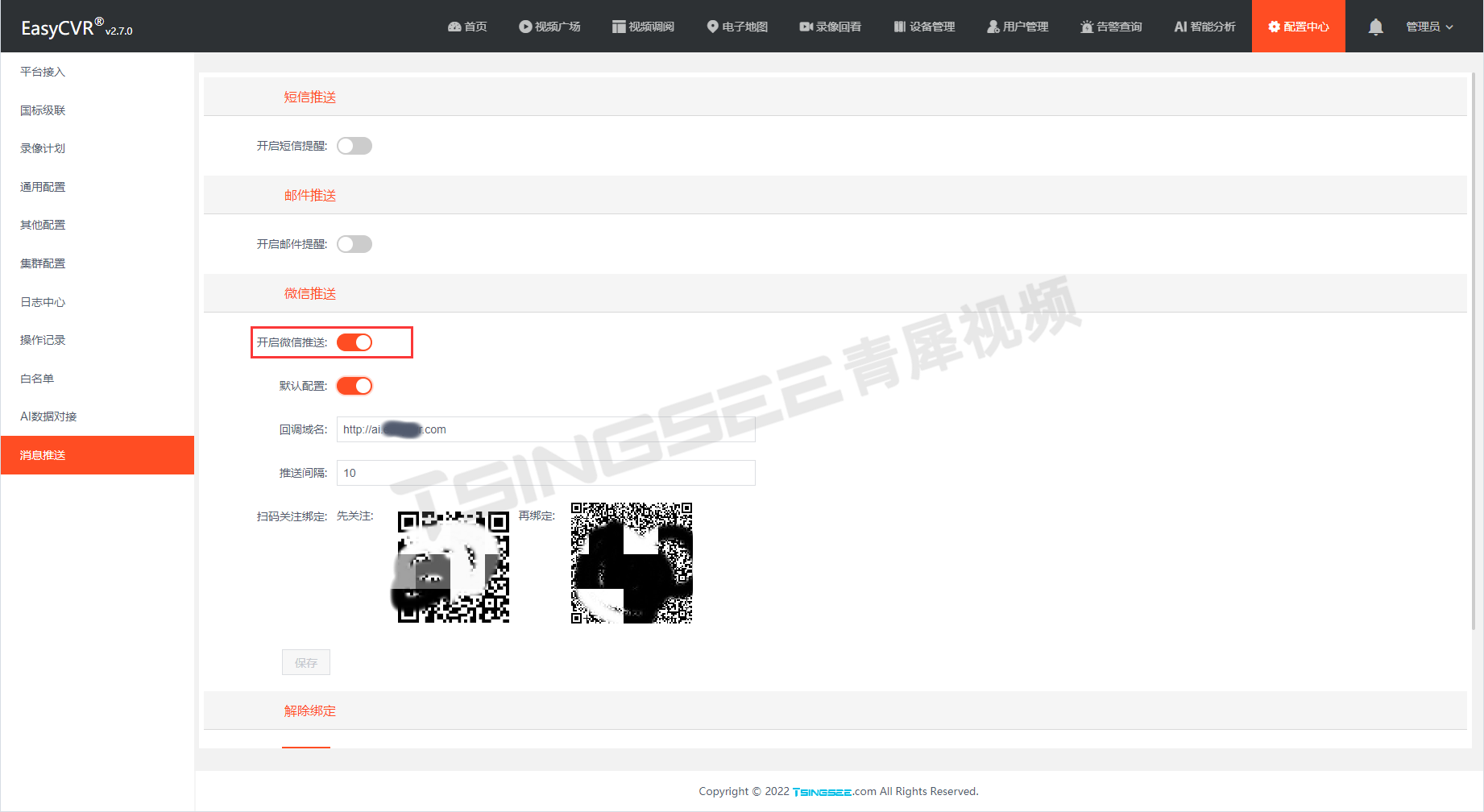Image resolution: width=1484 pixels, height=812 pixels.
Task: Click the 保存 save button
Action: [x=306, y=662]
